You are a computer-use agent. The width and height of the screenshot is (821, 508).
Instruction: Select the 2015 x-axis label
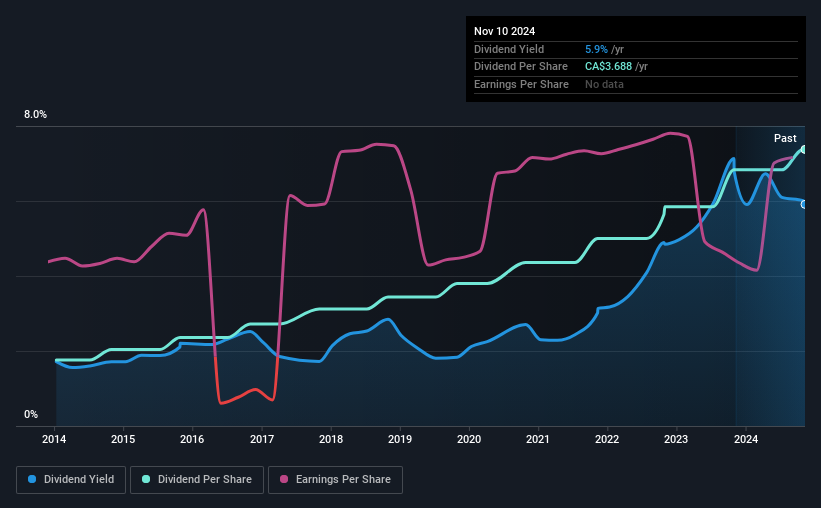tap(123, 439)
